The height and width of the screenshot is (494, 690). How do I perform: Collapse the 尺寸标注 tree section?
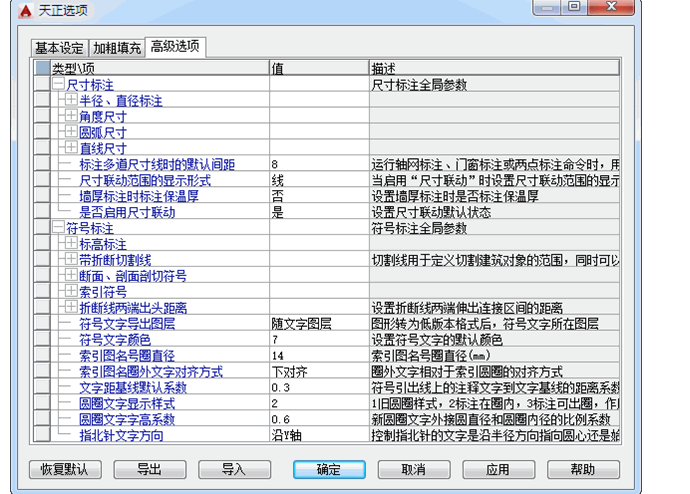coord(58,86)
